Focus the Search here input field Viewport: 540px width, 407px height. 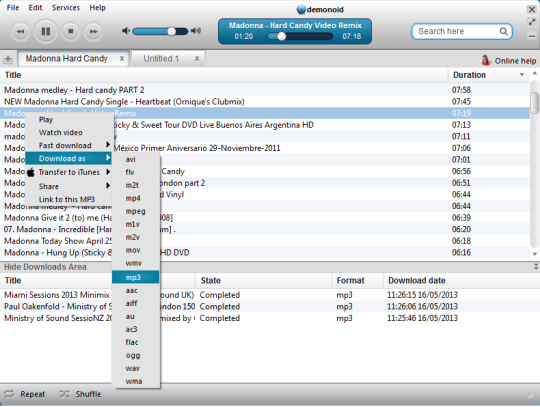462,32
